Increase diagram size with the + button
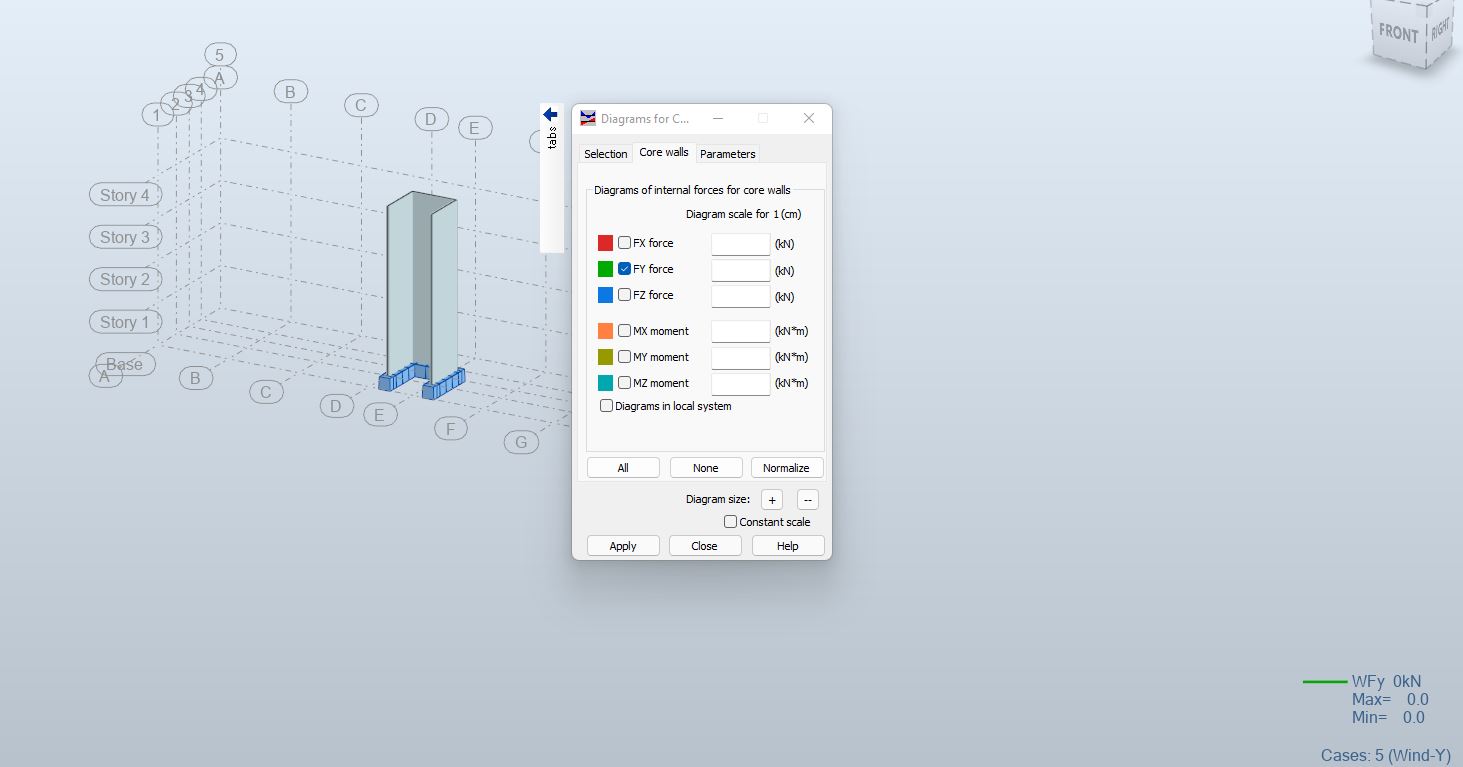The height and width of the screenshot is (767, 1463). (771, 499)
